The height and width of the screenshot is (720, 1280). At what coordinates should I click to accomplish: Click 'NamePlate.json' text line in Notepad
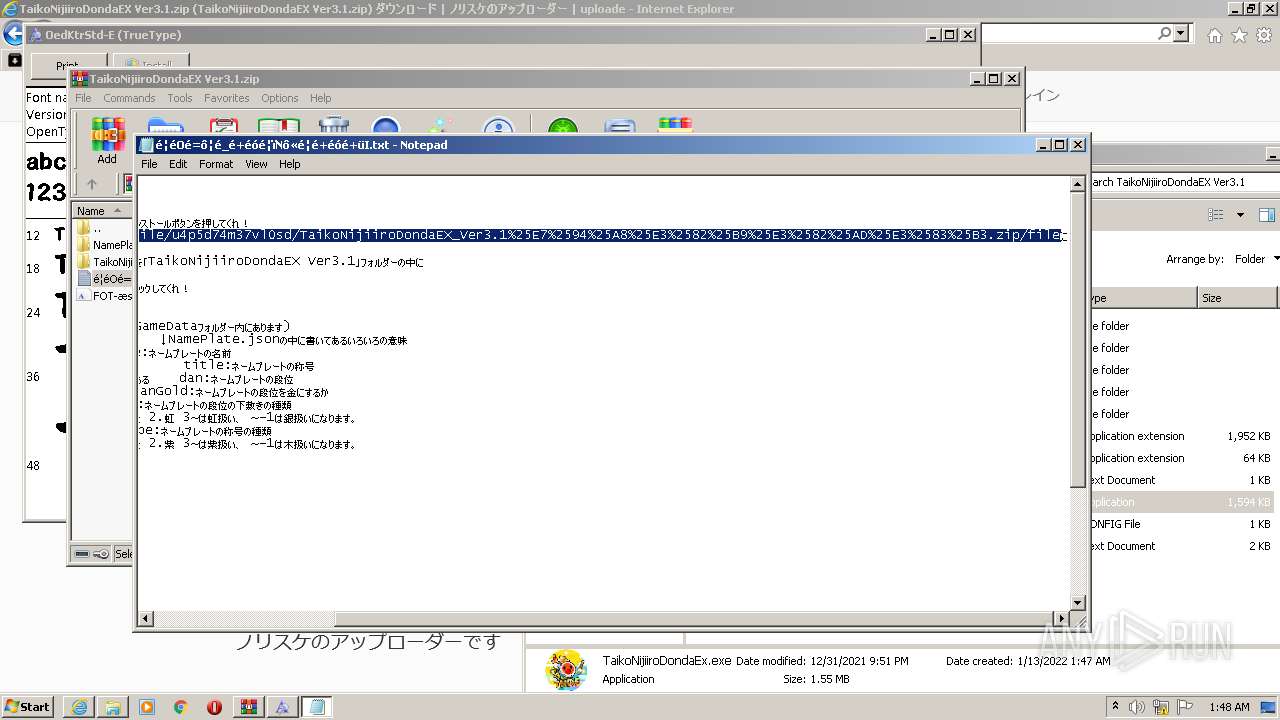point(285,340)
